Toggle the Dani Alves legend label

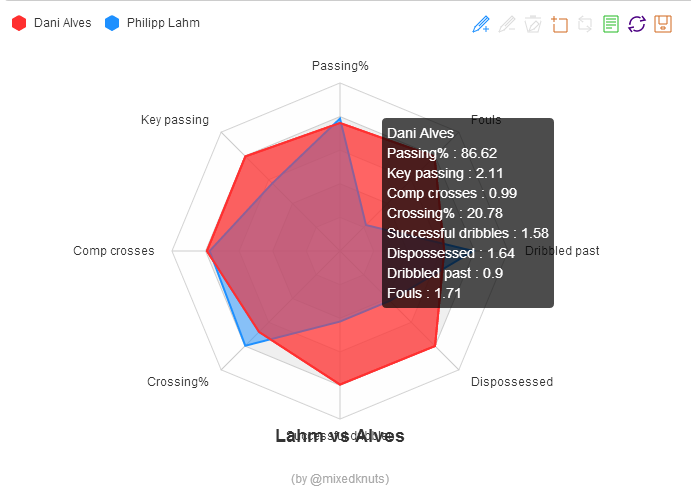point(62,22)
